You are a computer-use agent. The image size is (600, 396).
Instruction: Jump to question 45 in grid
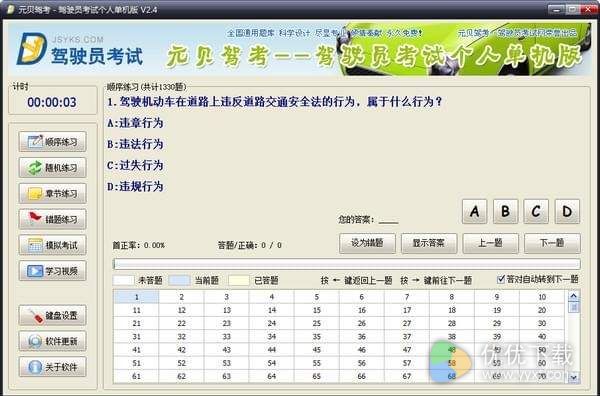coord(316,350)
